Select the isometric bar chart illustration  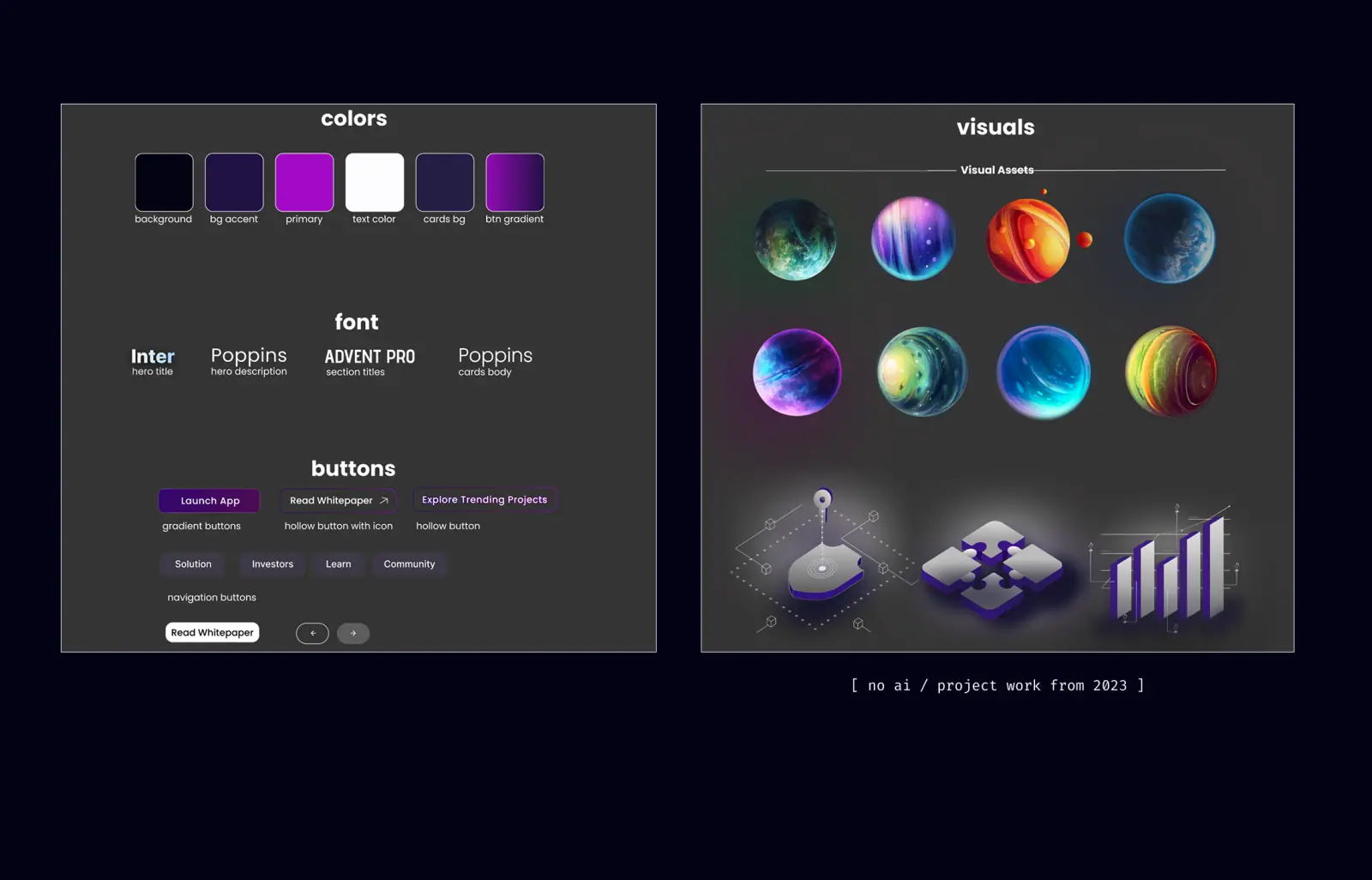pos(1167,568)
